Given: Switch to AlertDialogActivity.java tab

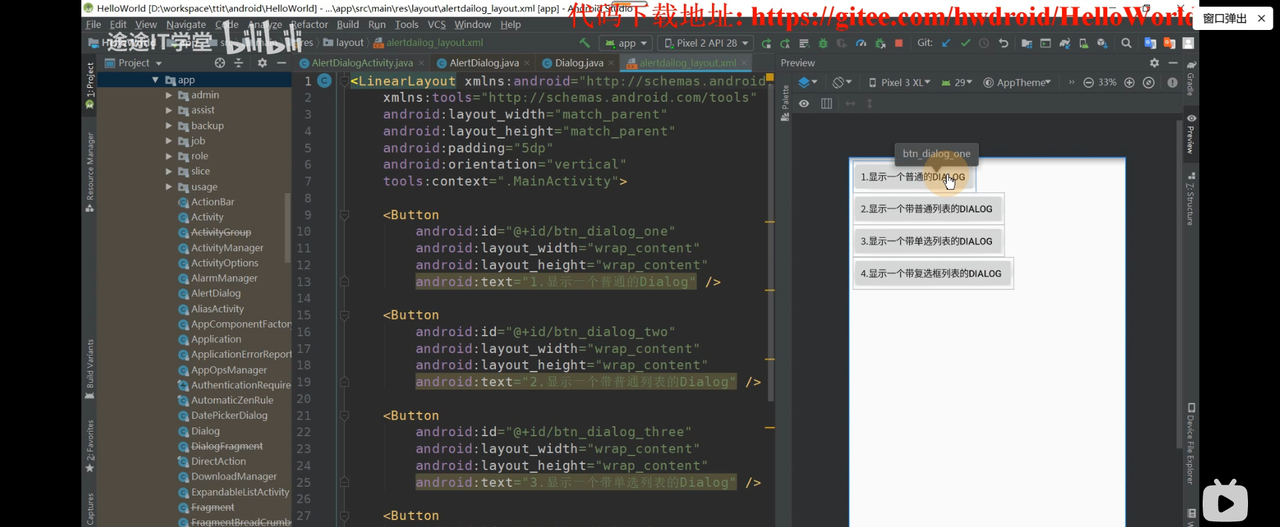Looking at the screenshot, I should [362, 62].
